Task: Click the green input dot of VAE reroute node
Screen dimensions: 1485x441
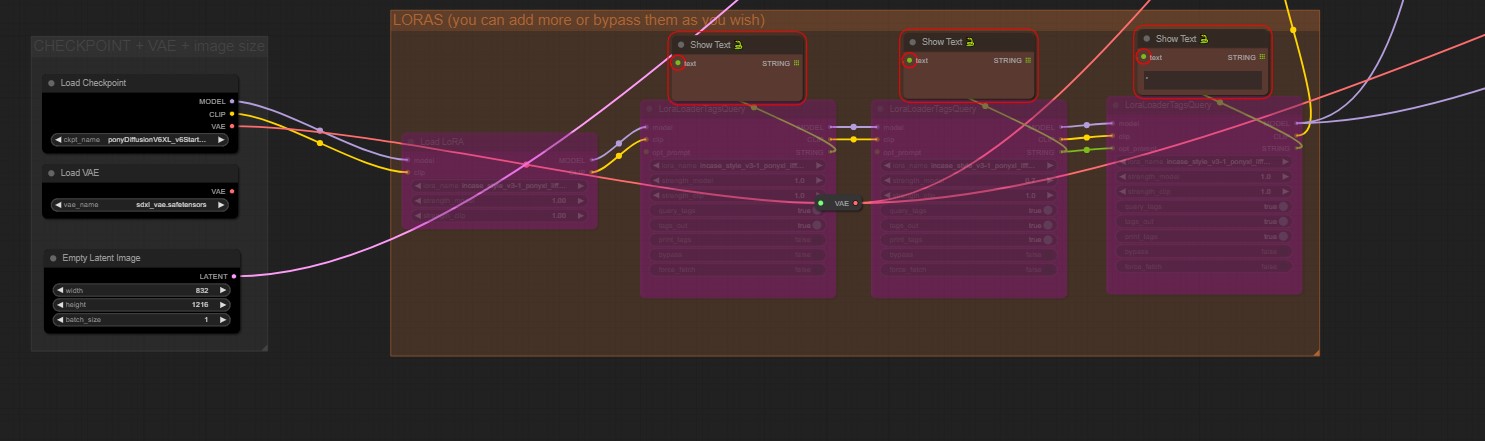Action: pos(821,203)
